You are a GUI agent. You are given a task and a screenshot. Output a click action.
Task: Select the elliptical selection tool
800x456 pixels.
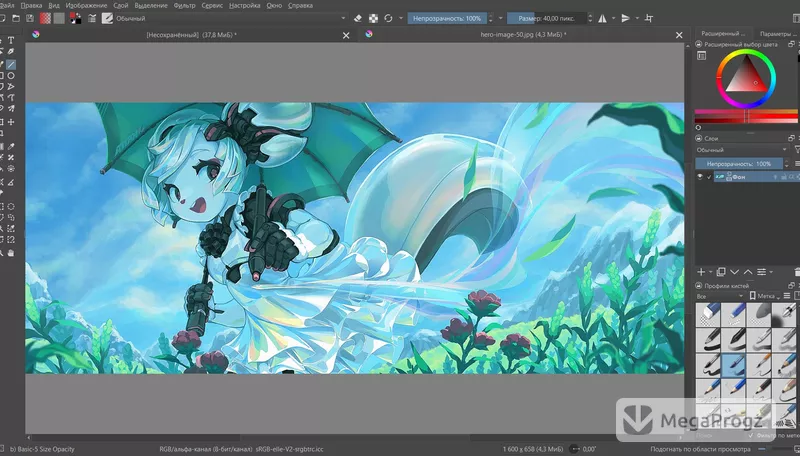(11, 207)
